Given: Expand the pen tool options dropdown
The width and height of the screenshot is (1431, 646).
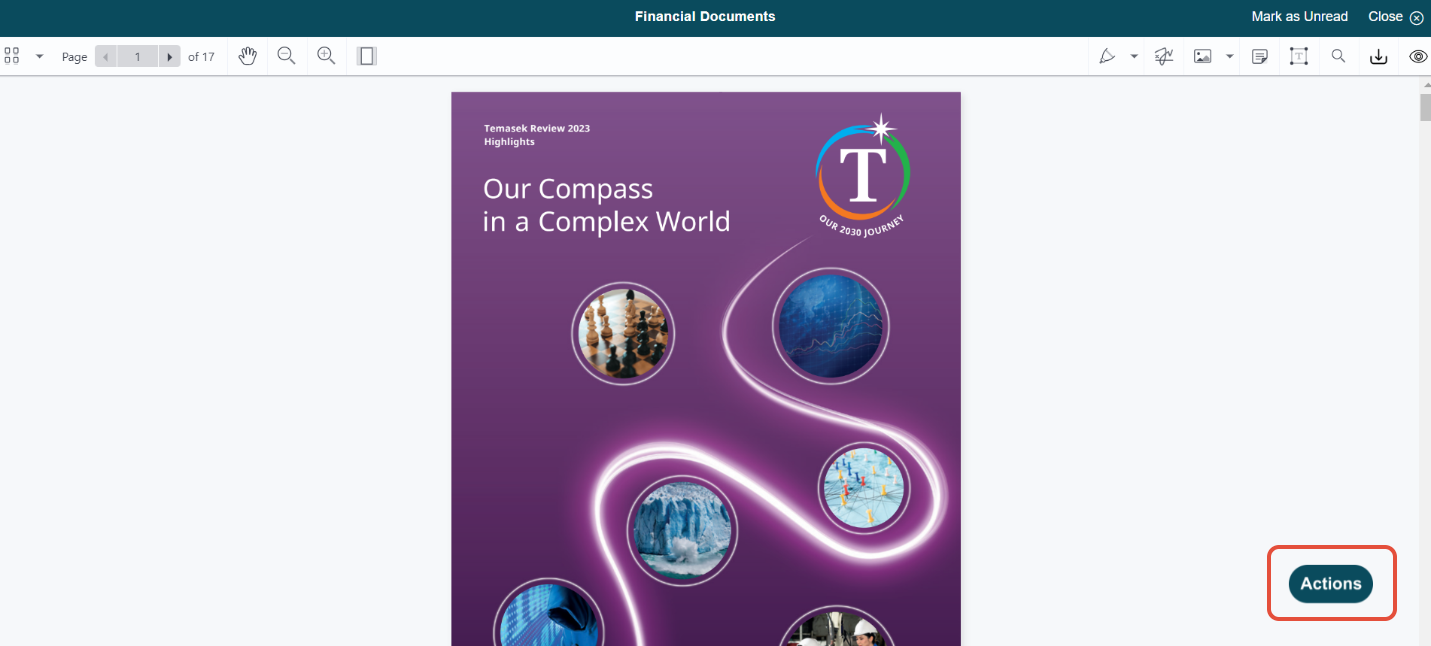Looking at the screenshot, I should (1134, 56).
